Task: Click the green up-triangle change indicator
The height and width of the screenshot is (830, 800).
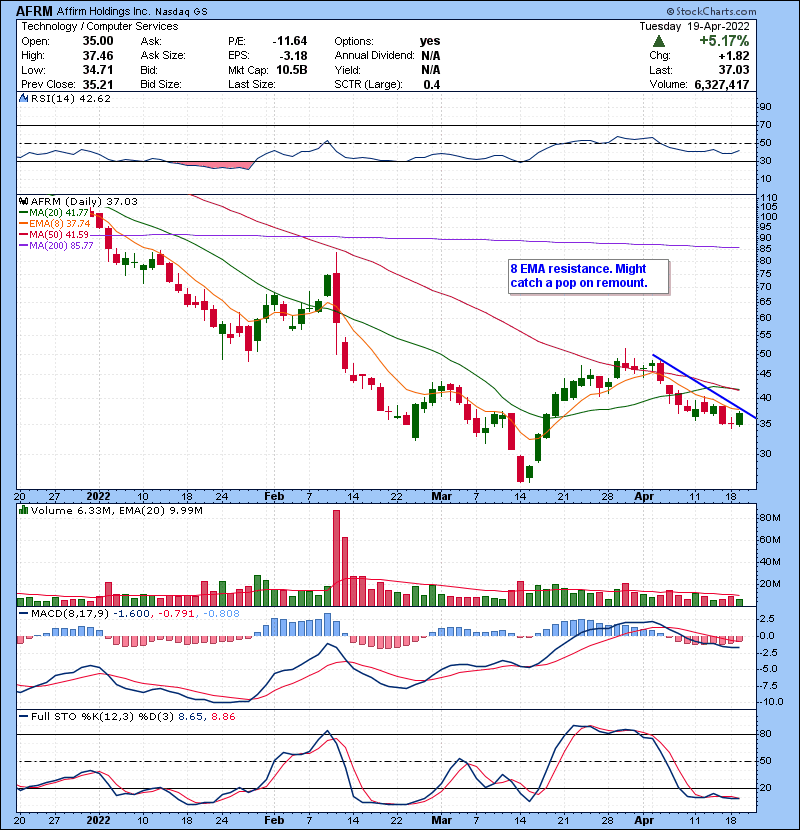Action: point(659,41)
